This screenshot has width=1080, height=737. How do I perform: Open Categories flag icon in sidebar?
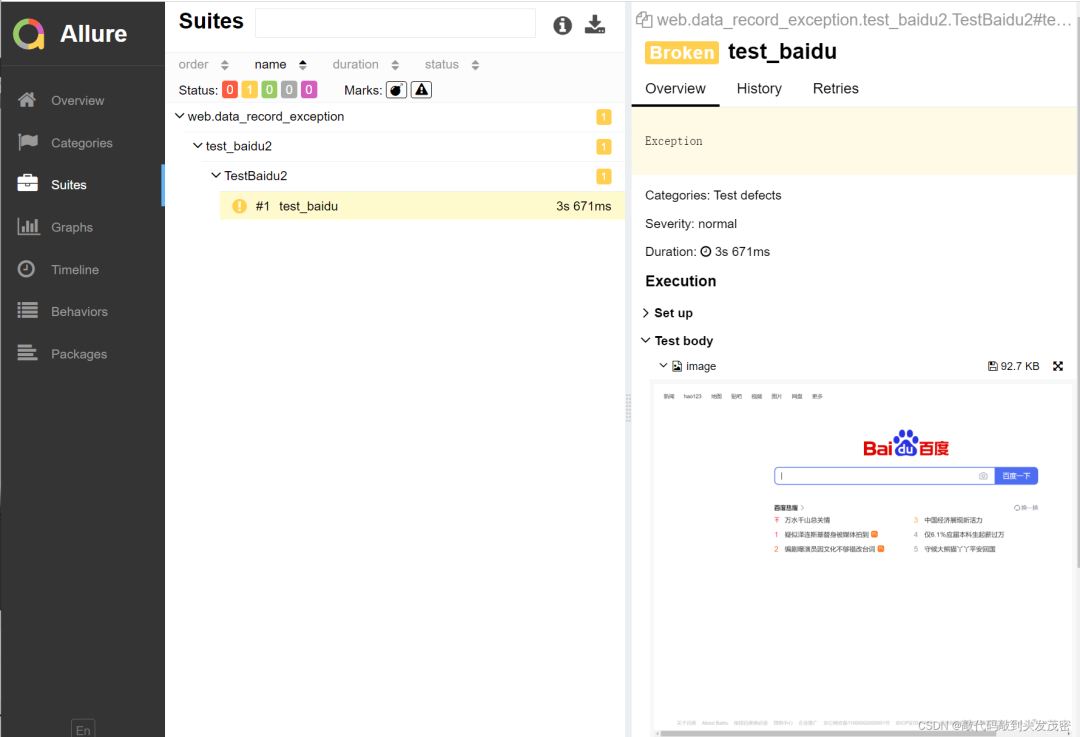[x=28, y=142]
